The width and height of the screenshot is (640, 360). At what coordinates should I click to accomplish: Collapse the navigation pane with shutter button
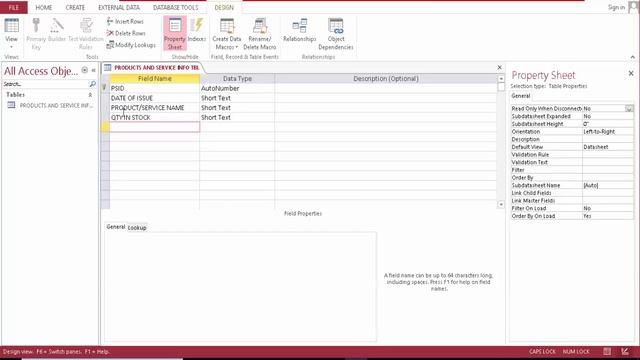pos(93,70)
